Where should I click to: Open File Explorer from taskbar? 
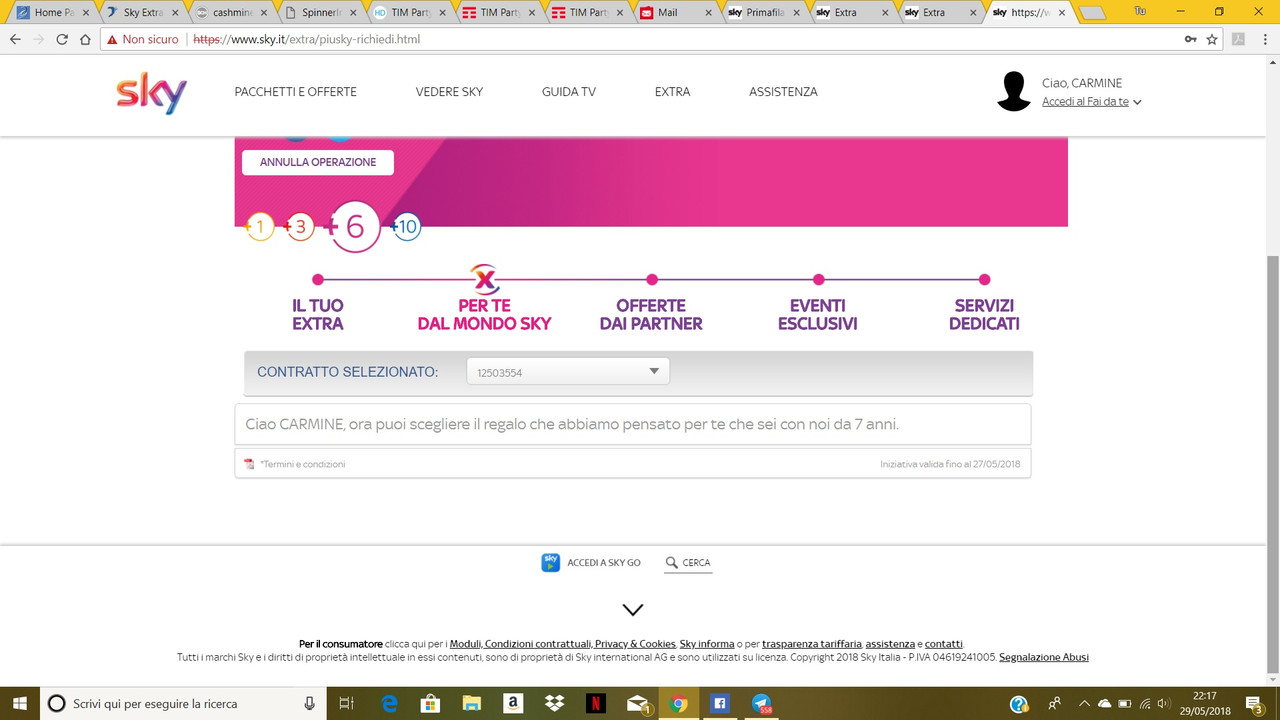coord(472,703)
